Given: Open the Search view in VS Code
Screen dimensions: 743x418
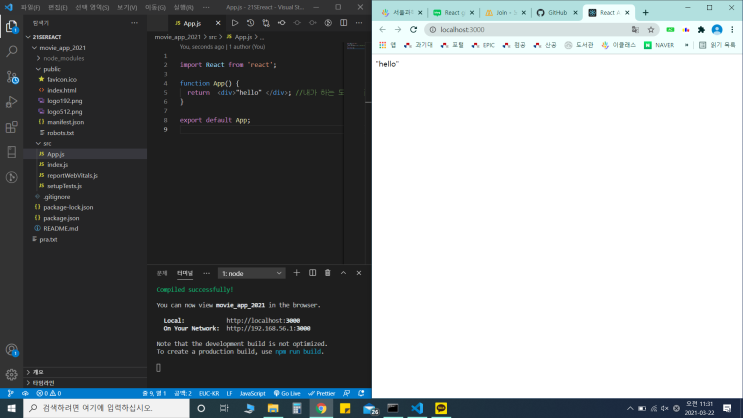Looking at the screenshot, I should pos(11,51).
